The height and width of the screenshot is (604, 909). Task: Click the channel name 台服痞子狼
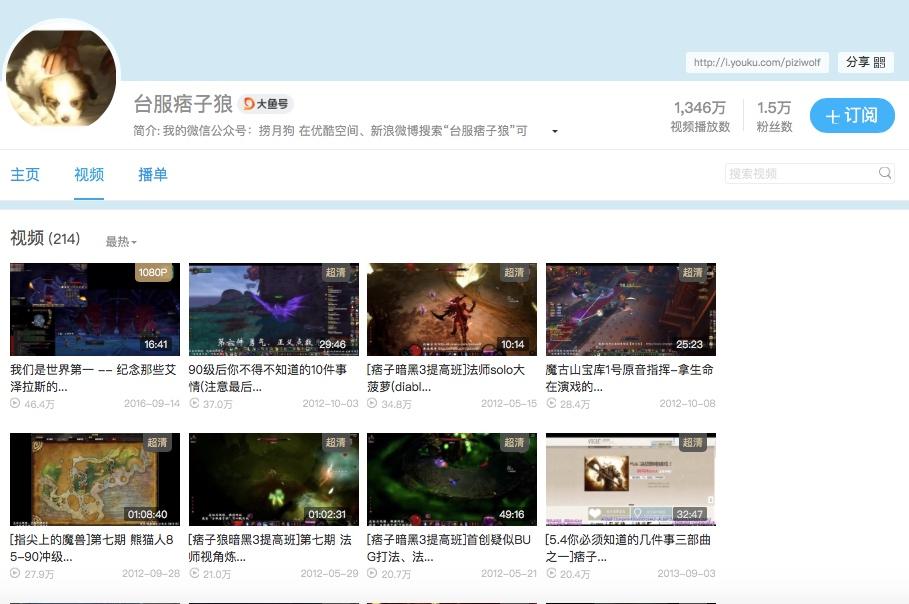pyautogui.click(x=183, y=104)
